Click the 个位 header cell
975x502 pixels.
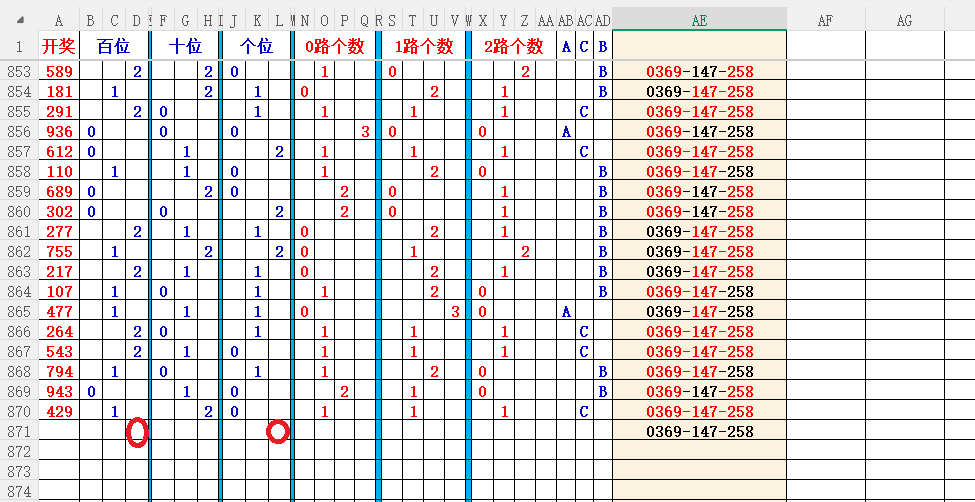(256, 45)
